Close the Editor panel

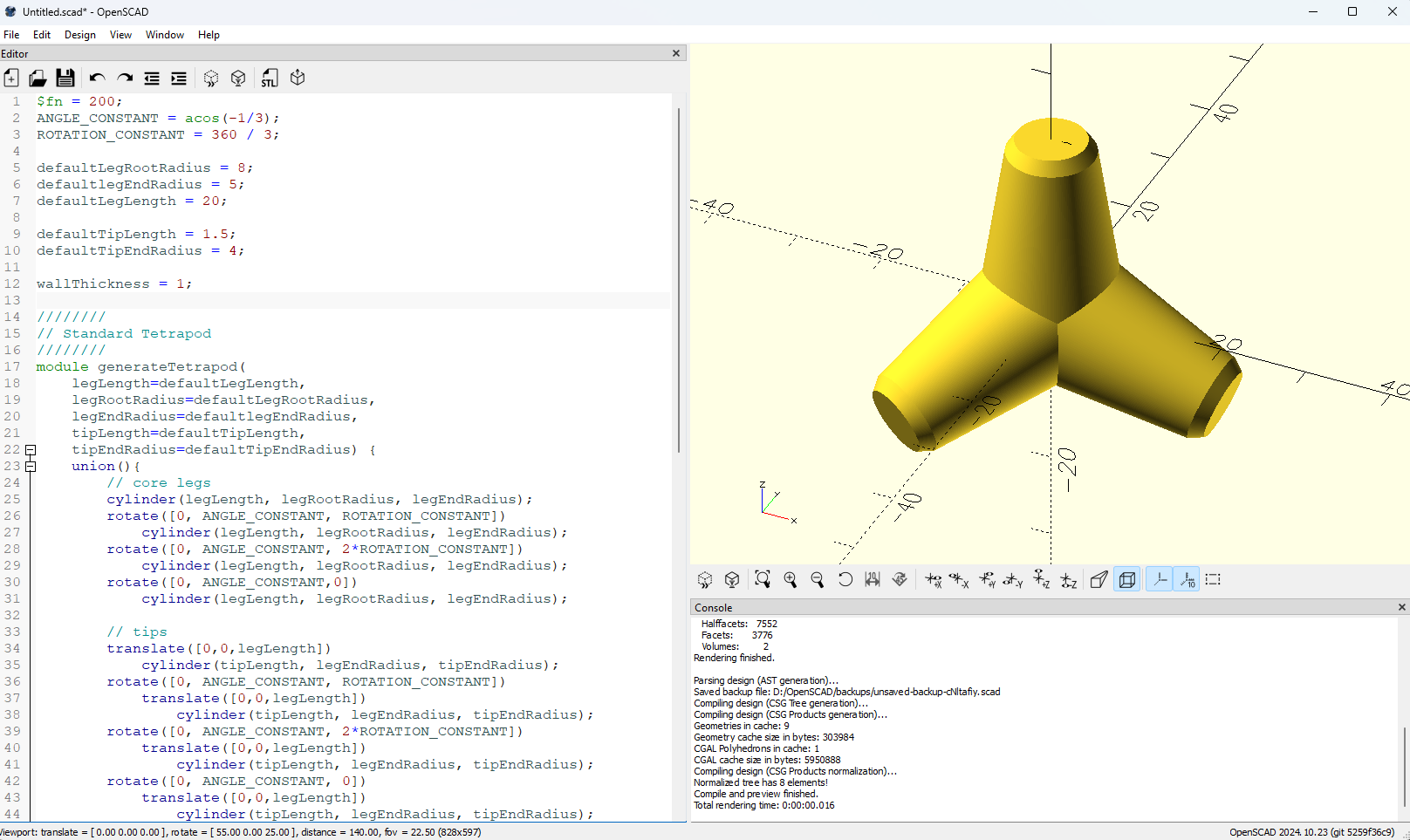click(x=676, y=53)
